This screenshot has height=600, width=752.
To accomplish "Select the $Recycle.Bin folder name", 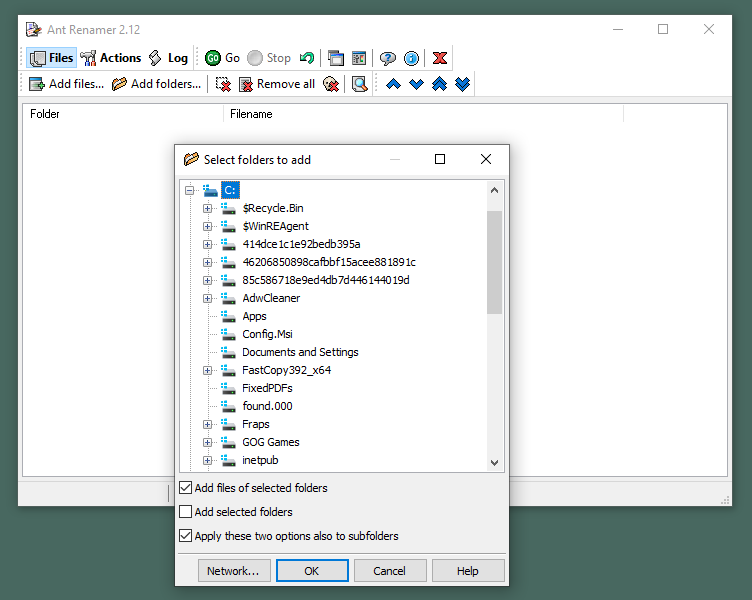I will pyautogui.click(x=273, y=208).
